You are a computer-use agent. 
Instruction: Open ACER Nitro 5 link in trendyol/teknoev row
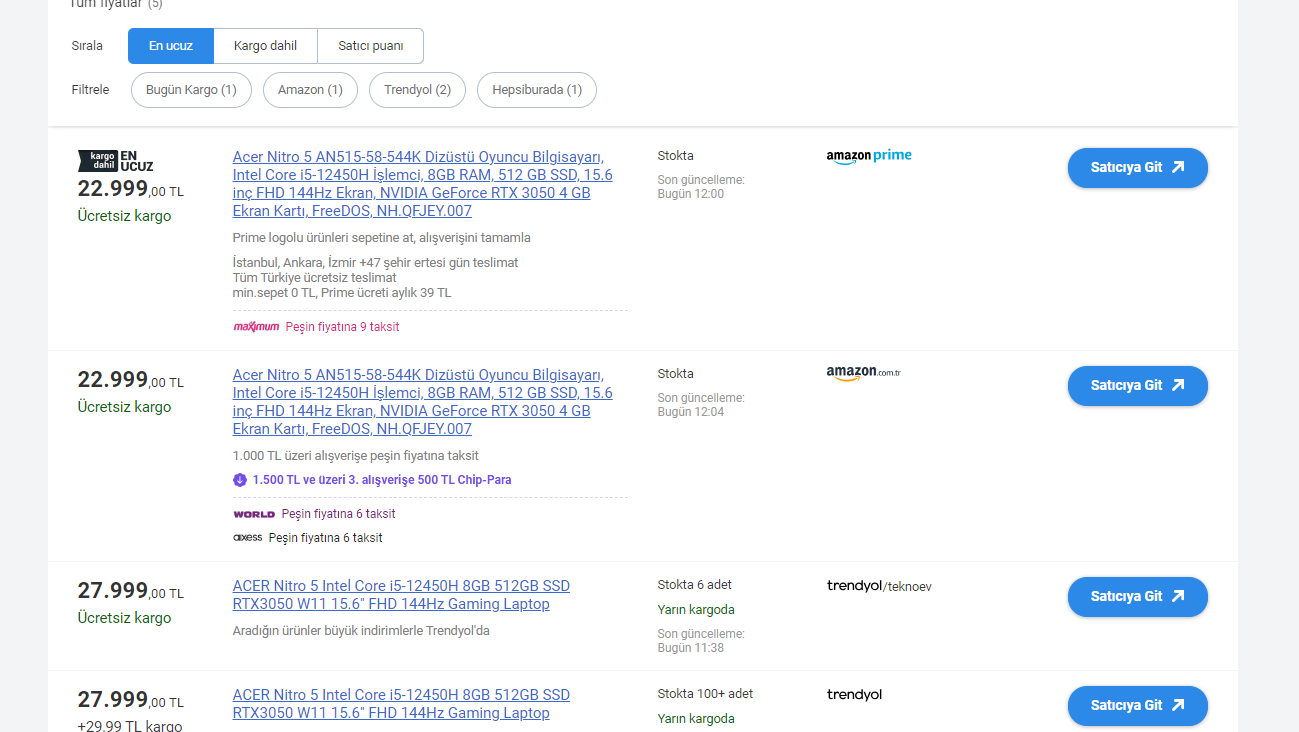[401, 595]
